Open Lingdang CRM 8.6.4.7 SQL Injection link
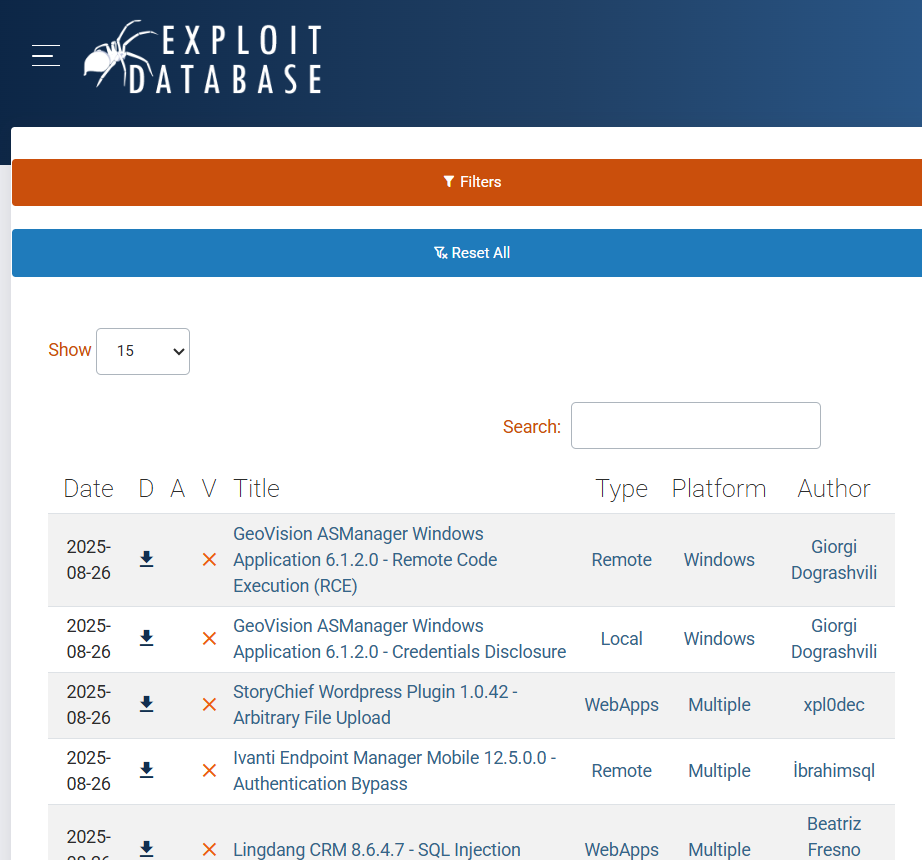Screen dimensions: 922x860 tap(376, 849)
